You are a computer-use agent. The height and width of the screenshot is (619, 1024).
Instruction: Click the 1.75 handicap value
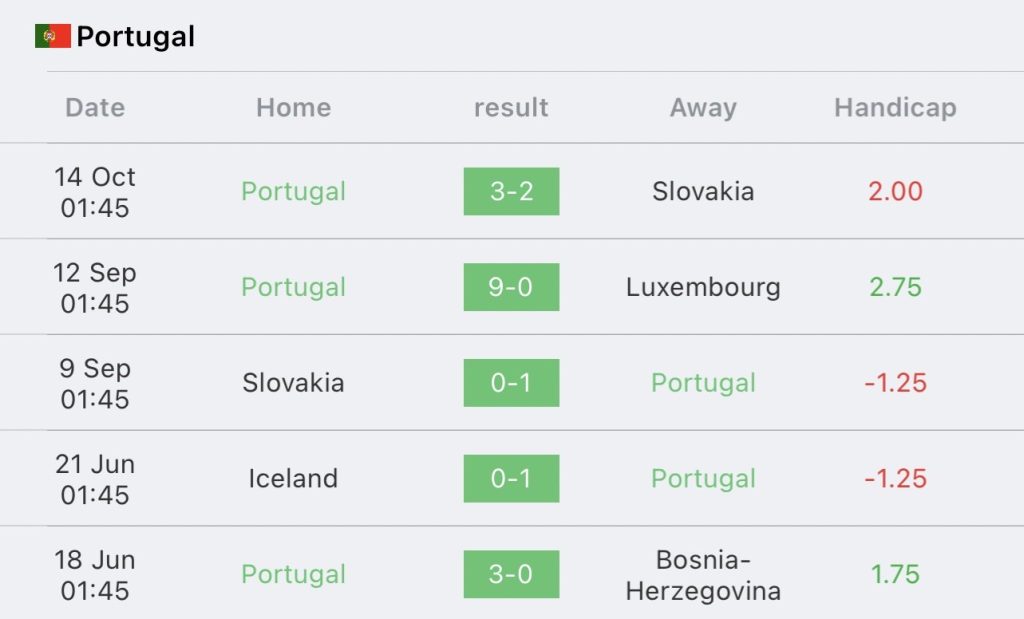click(895, 575)
